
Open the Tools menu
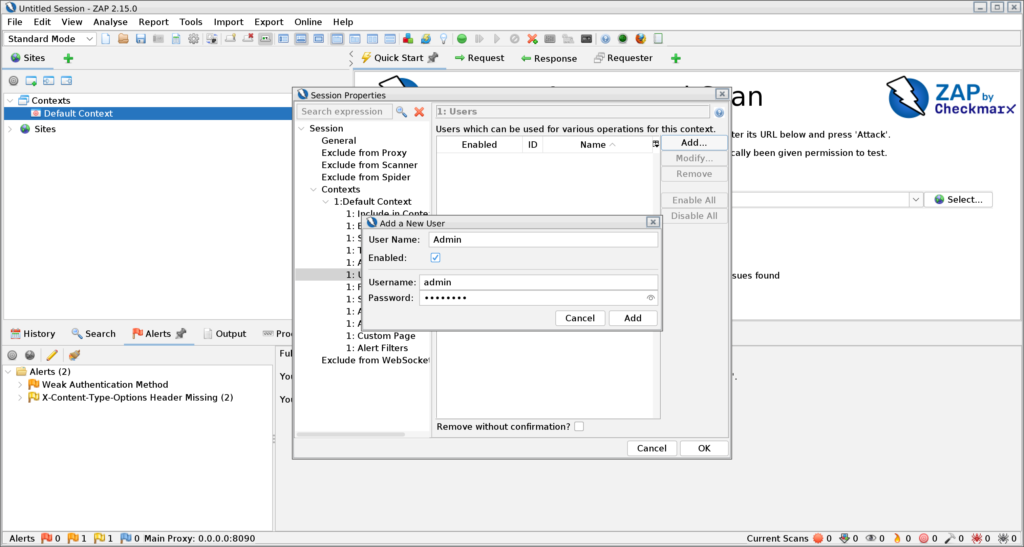191,22
